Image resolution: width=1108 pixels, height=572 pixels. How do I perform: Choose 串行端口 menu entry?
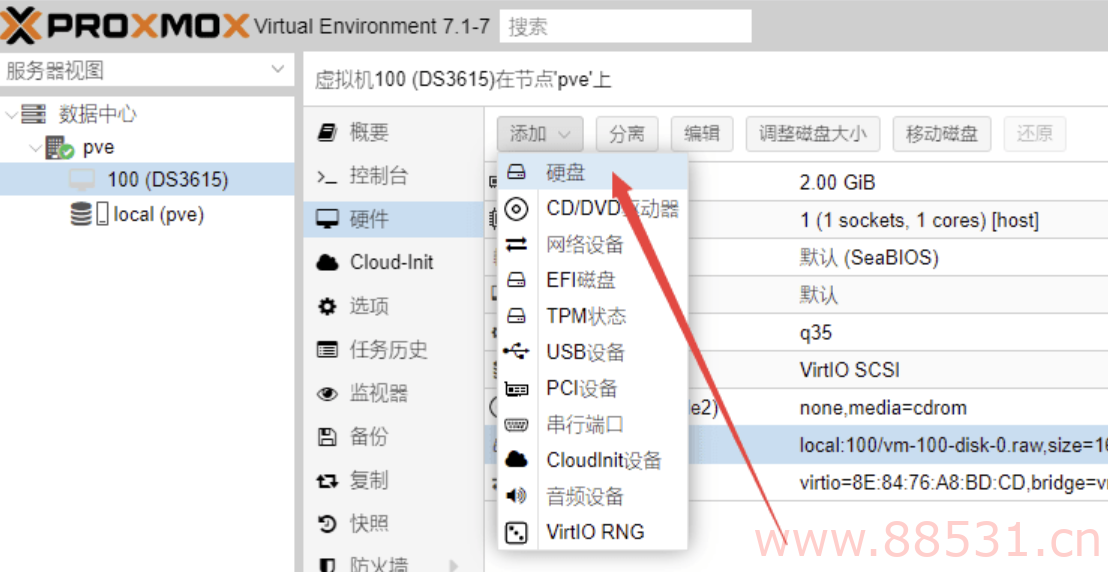[x=593, y=424]
